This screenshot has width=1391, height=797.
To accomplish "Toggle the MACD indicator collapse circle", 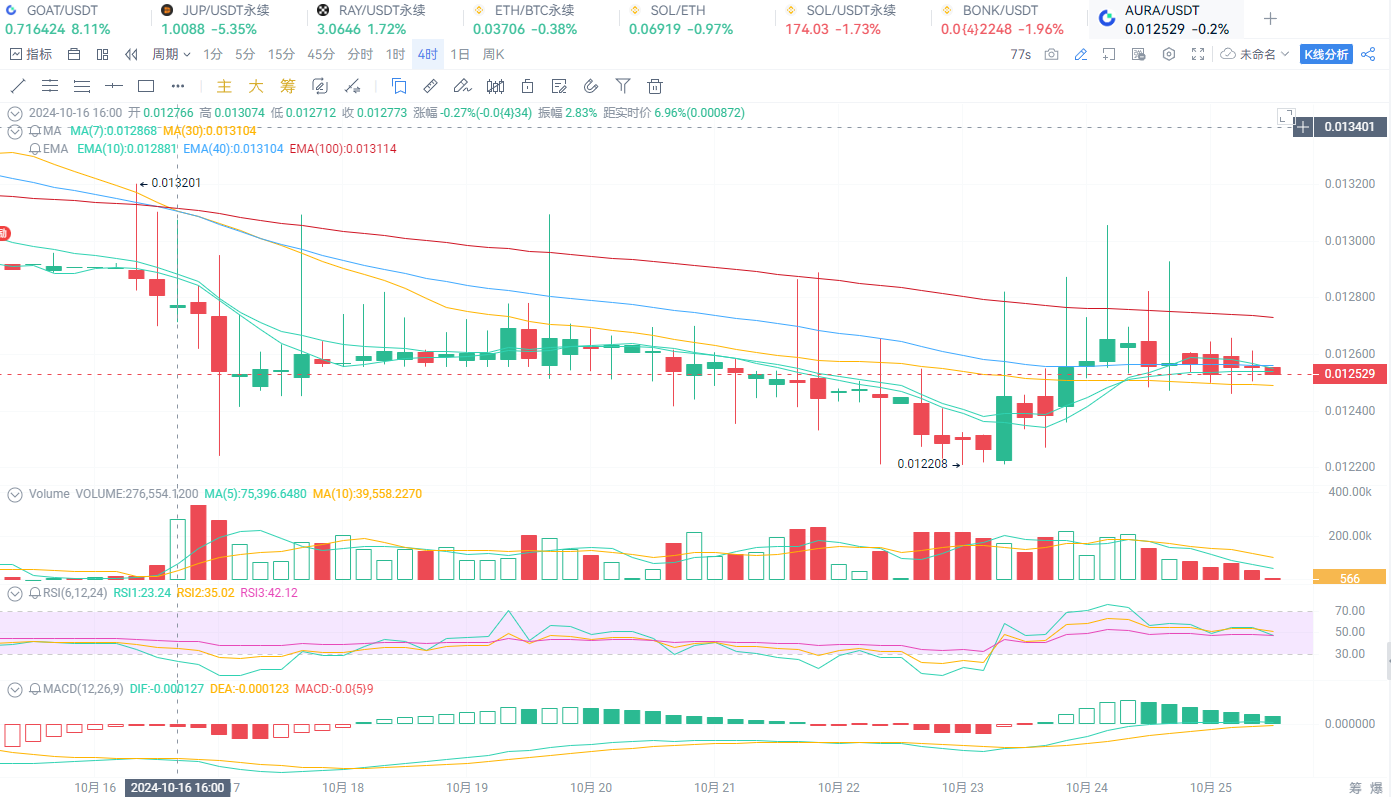I will (x=15, y=689).
